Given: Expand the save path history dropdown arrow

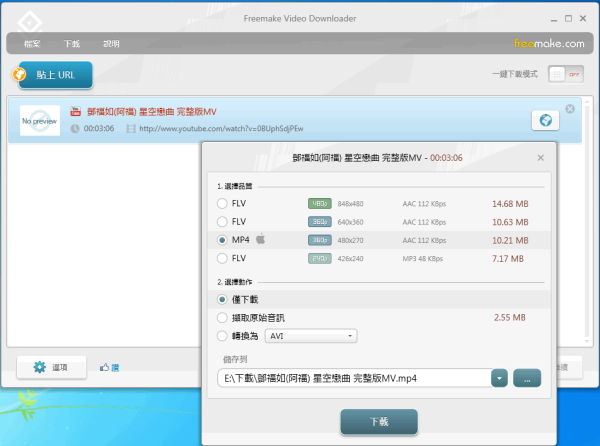Looking at the screenshot, I should [x=499, y=378].
